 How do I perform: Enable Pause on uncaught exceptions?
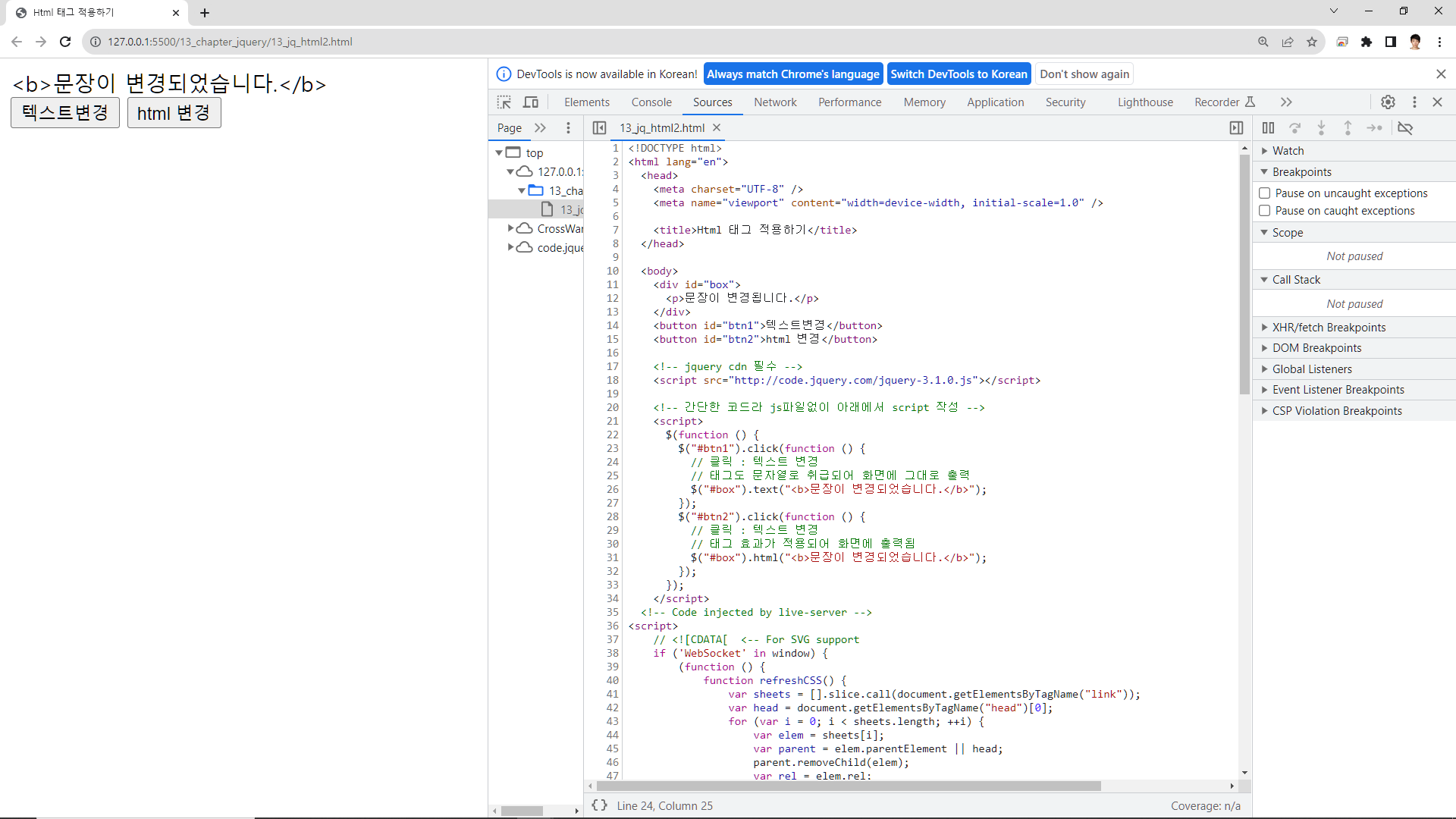(1265, 193)
